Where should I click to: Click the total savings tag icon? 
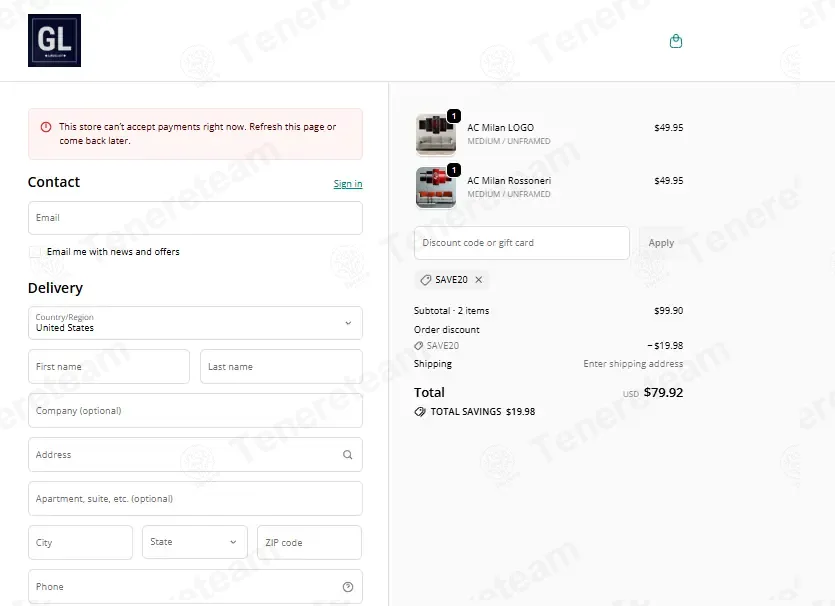420,412
